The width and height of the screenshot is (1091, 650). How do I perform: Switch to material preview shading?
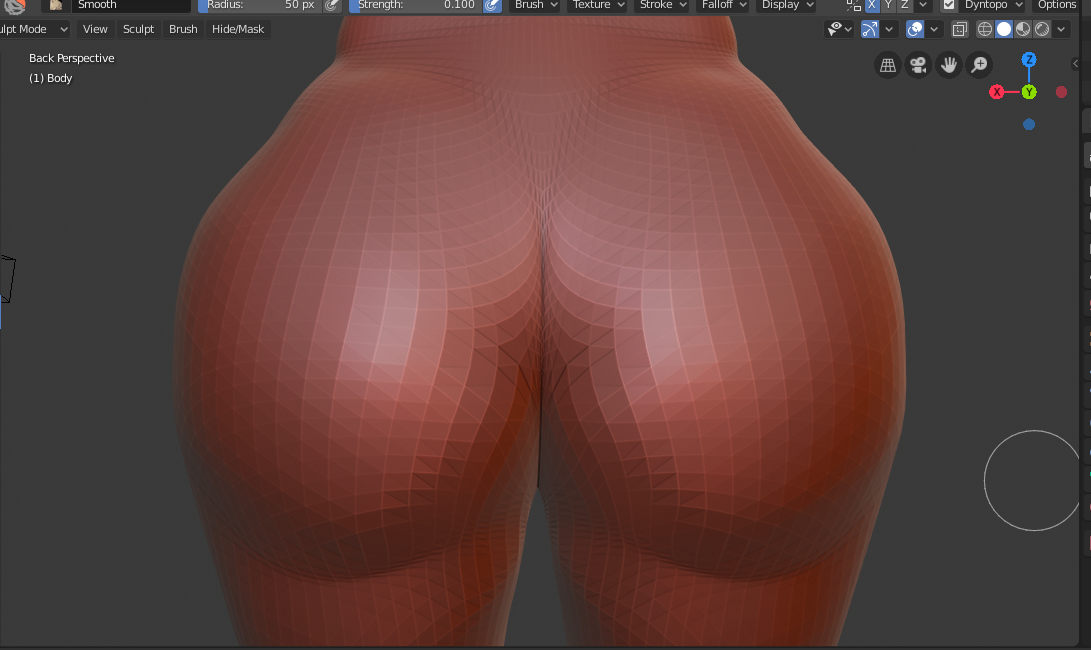[1023, 29]
